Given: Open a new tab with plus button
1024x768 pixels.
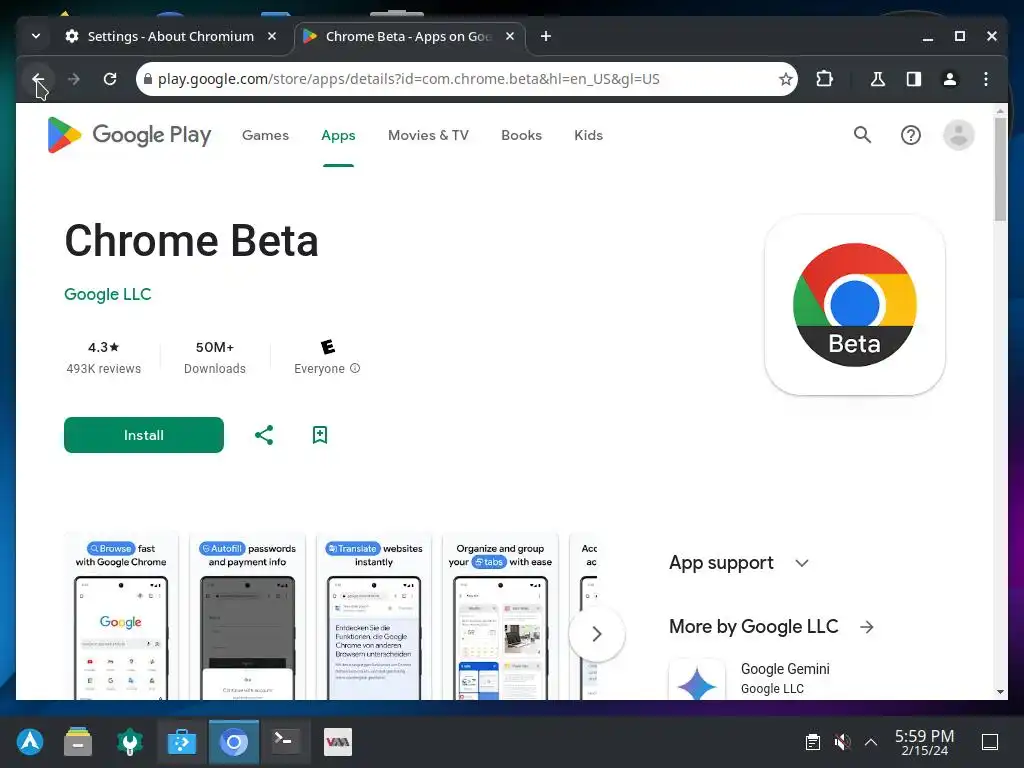Looking at the screenshot, I should (x=546, y=36).
